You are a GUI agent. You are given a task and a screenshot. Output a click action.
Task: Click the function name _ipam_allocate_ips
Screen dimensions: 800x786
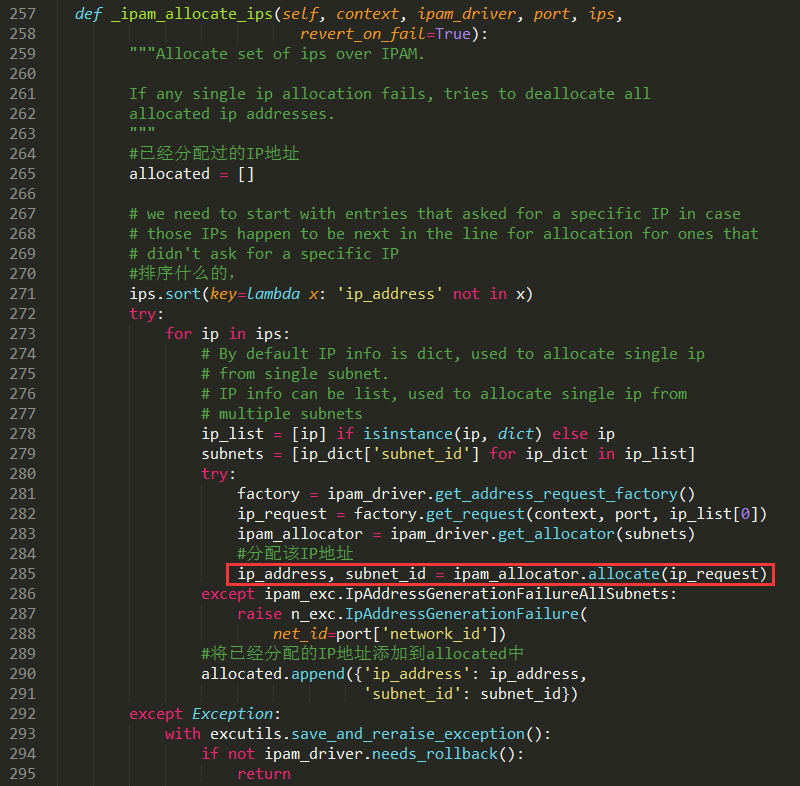tap(192, 14)
